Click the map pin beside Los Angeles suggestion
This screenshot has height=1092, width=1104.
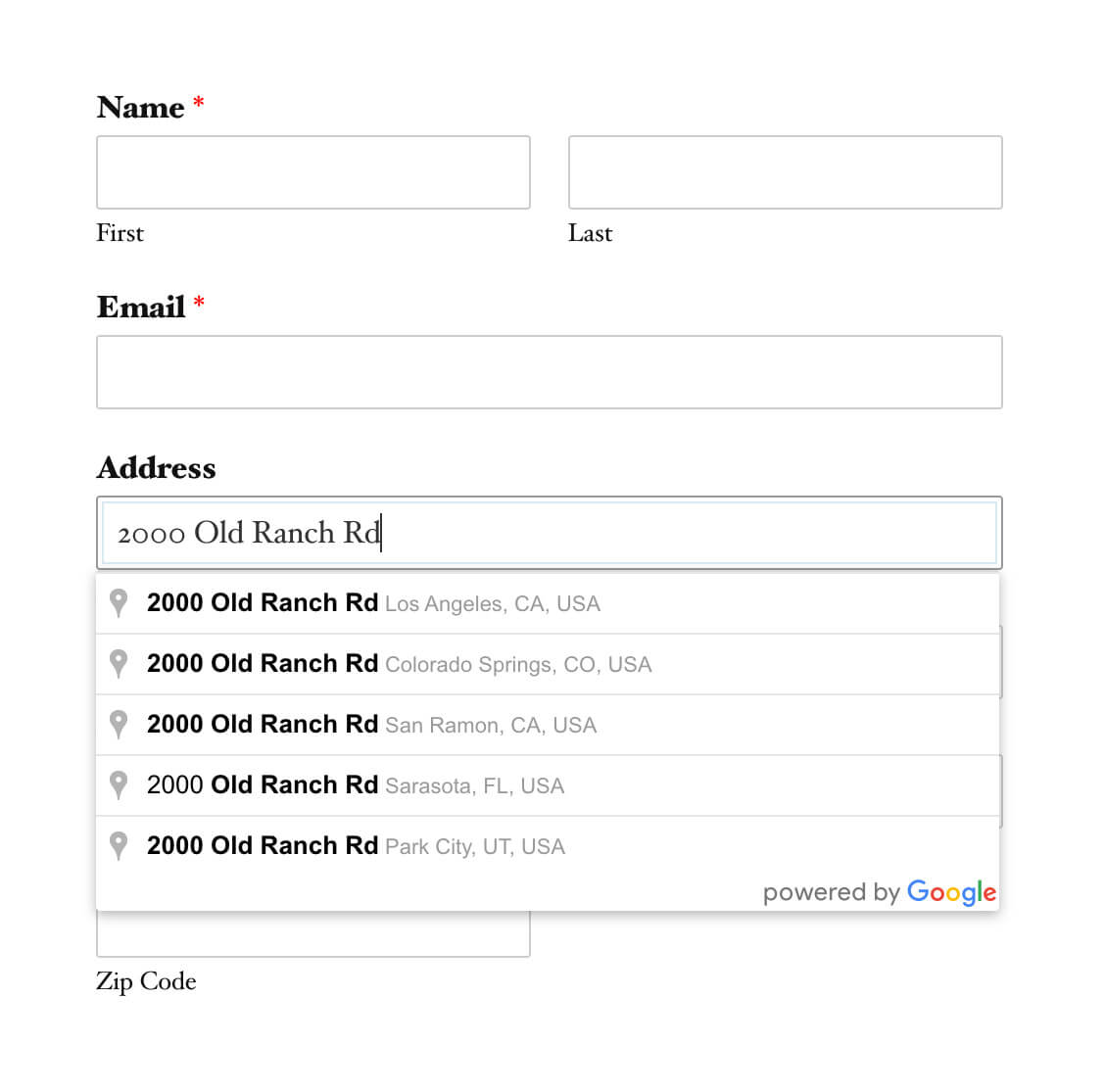click(119, 603)
